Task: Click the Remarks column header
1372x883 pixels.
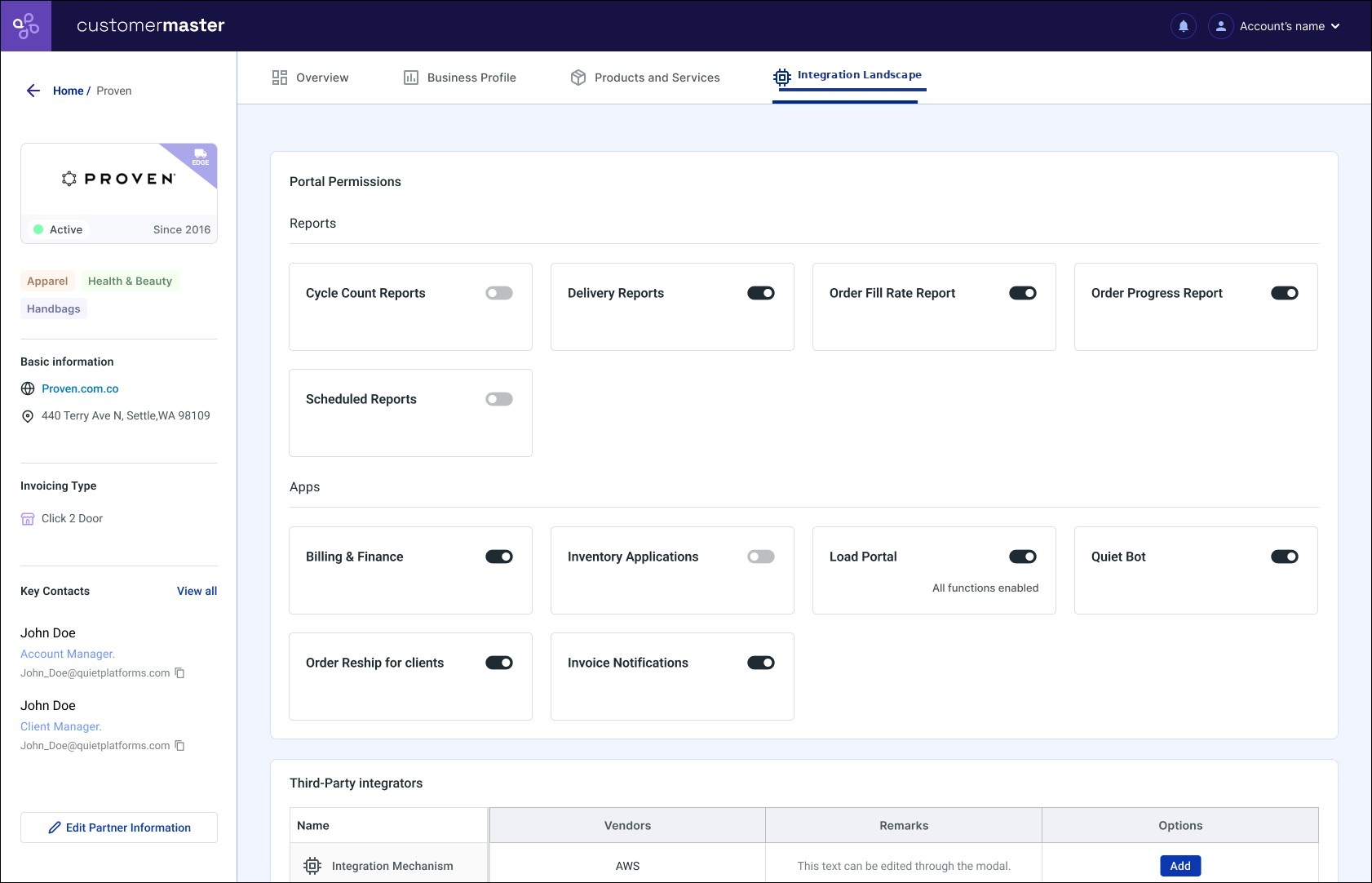Action: tap(904, 825)
